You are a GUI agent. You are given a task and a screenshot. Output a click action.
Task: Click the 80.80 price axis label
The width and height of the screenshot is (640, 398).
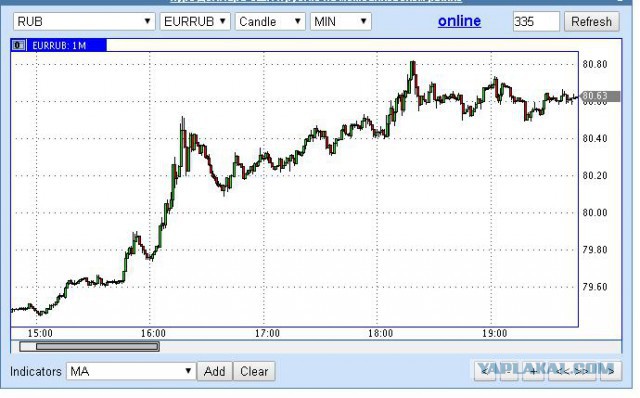pos(595,64)
